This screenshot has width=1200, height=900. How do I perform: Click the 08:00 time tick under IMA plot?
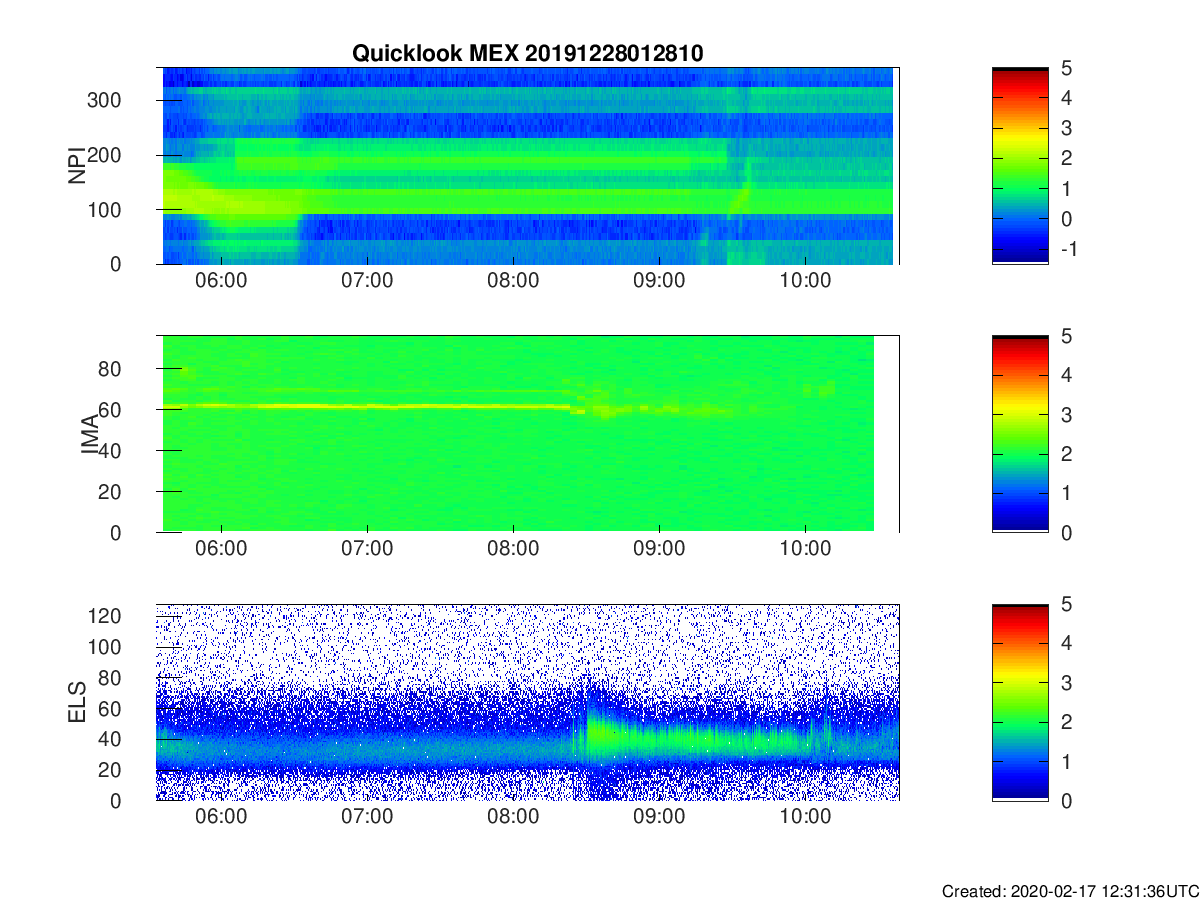[513, 548]
